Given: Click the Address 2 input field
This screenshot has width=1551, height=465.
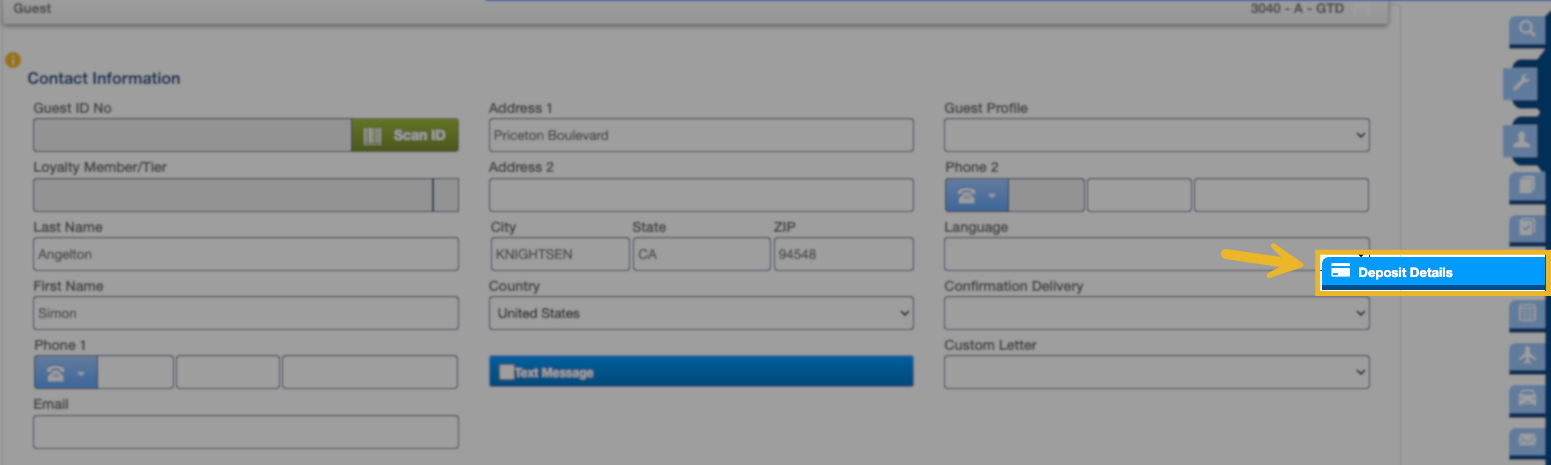Looking at the screenshot, I should 700,195.
